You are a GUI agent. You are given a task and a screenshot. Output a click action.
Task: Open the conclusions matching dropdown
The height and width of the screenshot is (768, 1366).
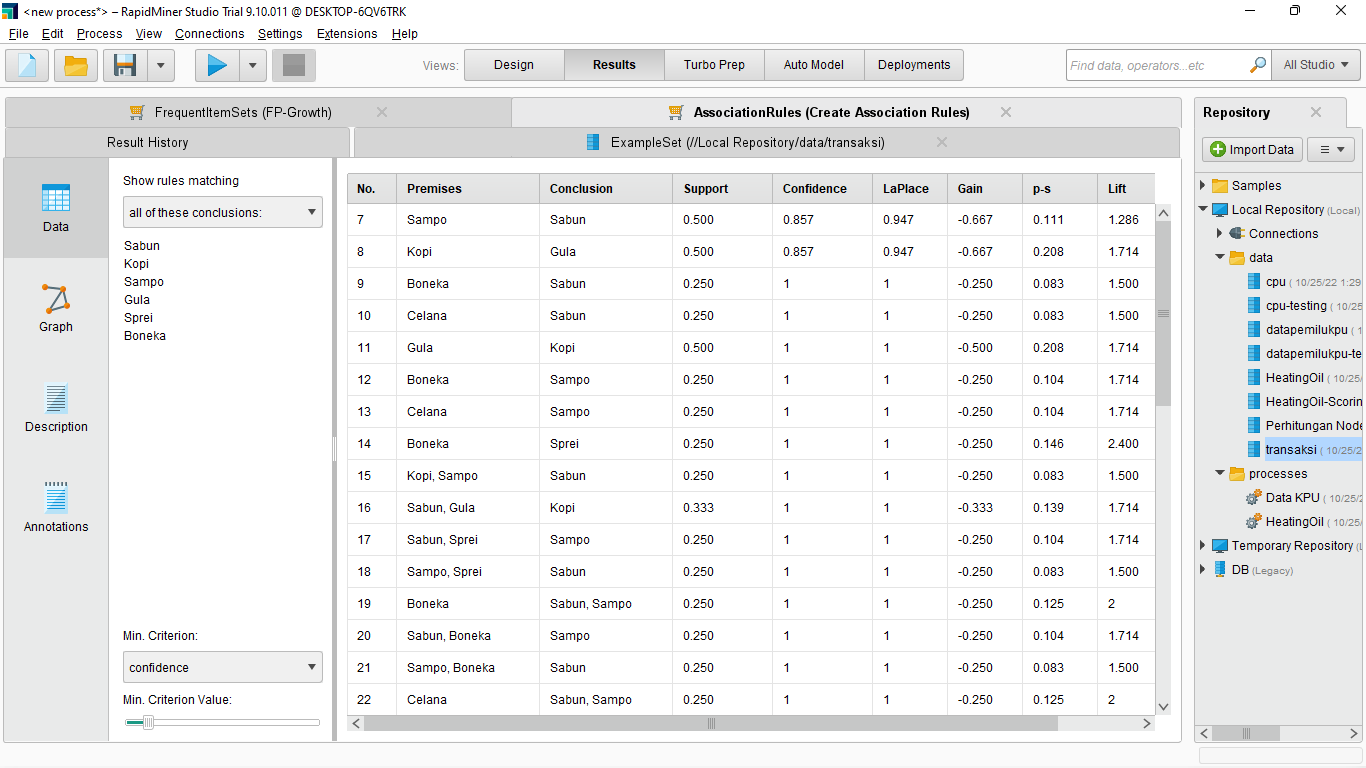[222, 211]
